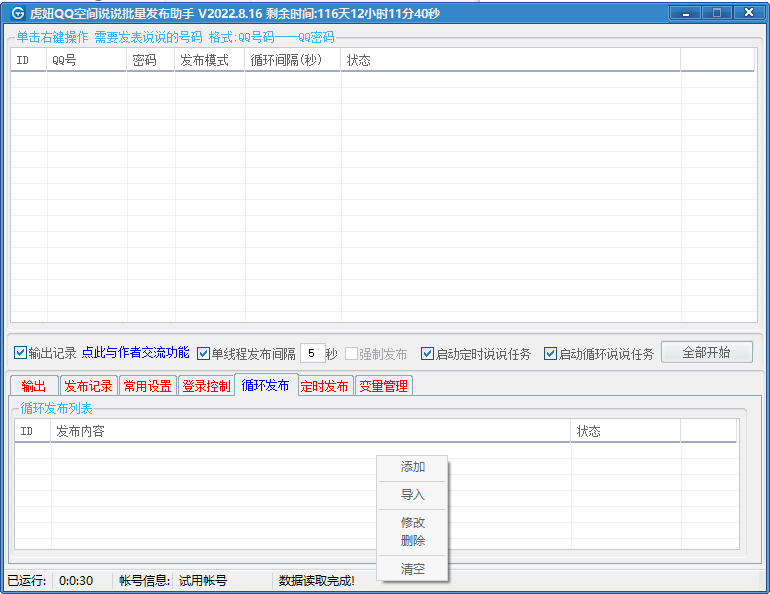
Task: Click the ID header in loop publish list
Action: pos(33,431)
